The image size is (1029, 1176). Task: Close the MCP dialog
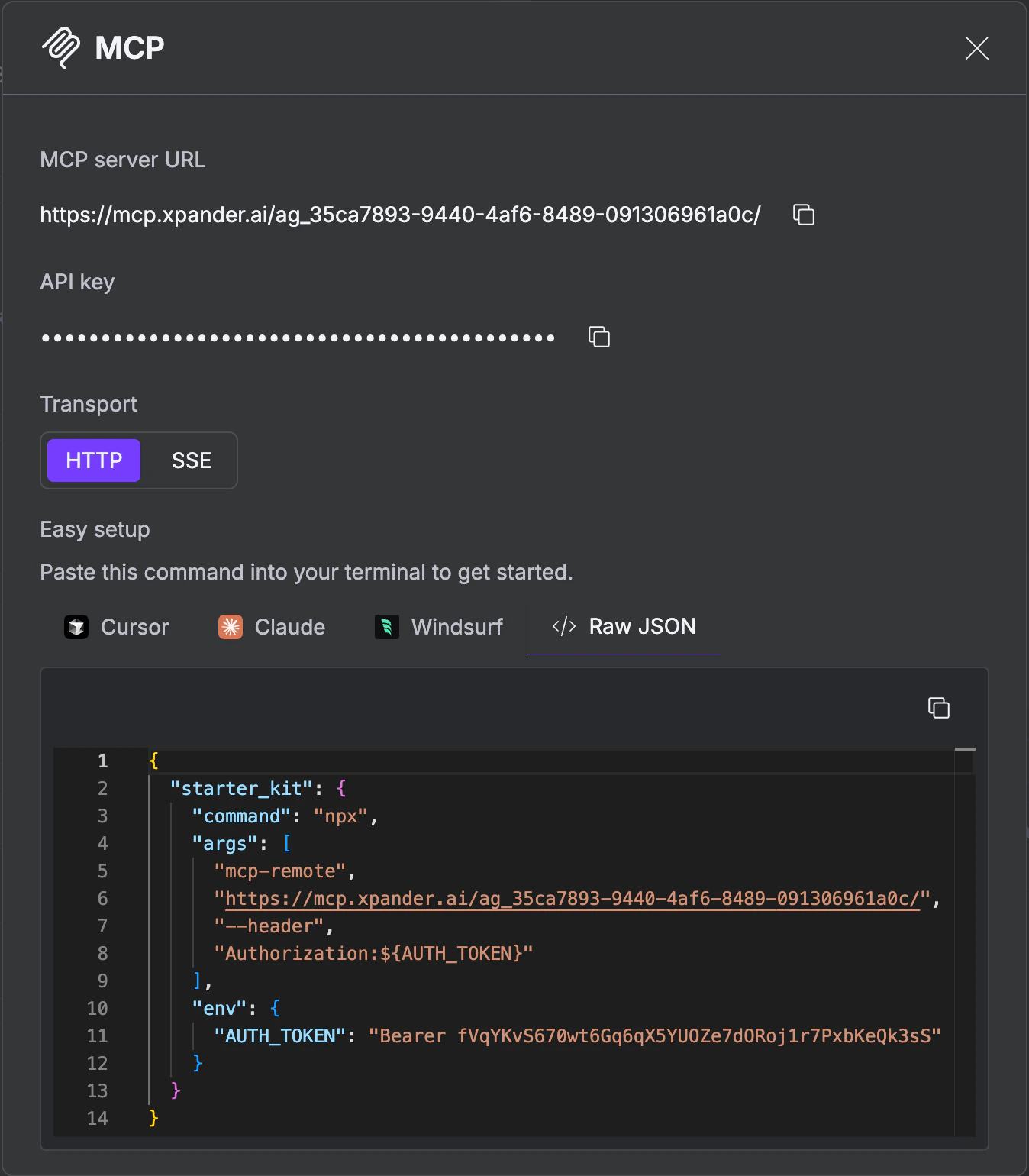977,48
